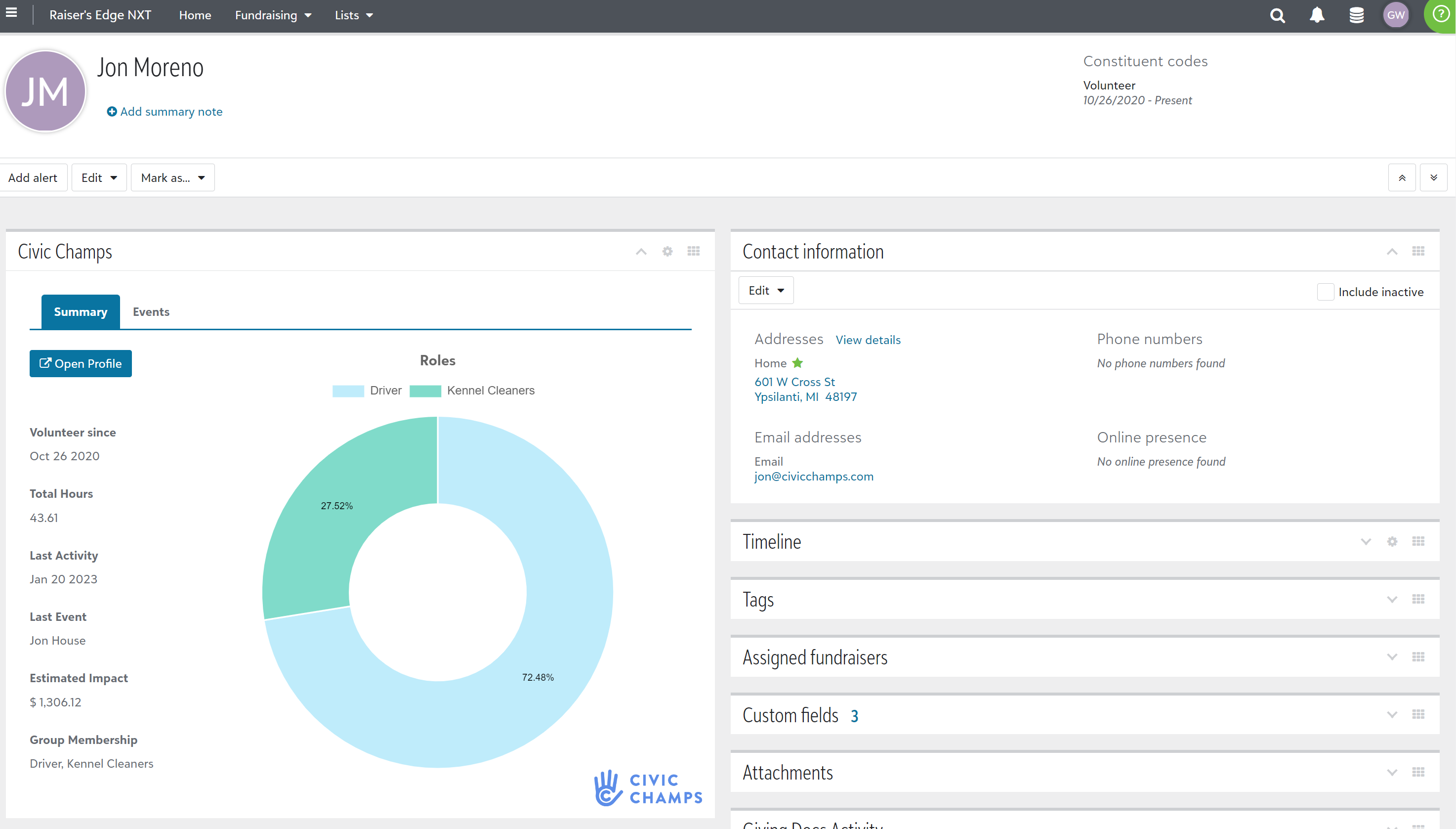Enable the Include inactive checkbox
The width and height of the screenshot is (1456, 829).
point(1326,292)
